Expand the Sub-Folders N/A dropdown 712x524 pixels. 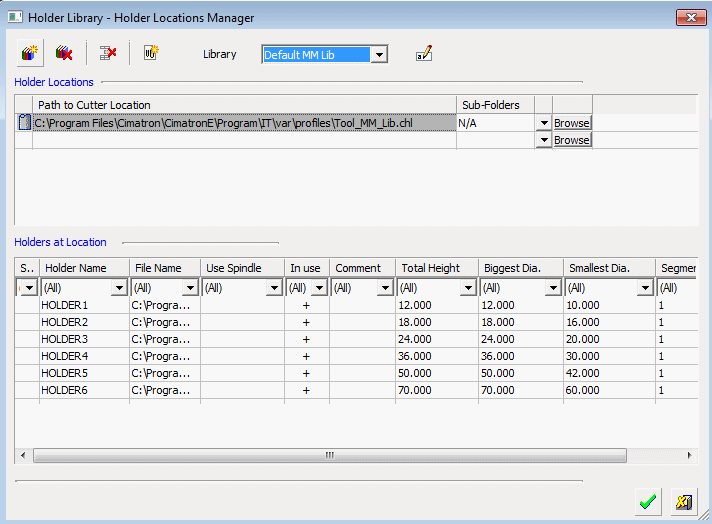tap(543, 123)
